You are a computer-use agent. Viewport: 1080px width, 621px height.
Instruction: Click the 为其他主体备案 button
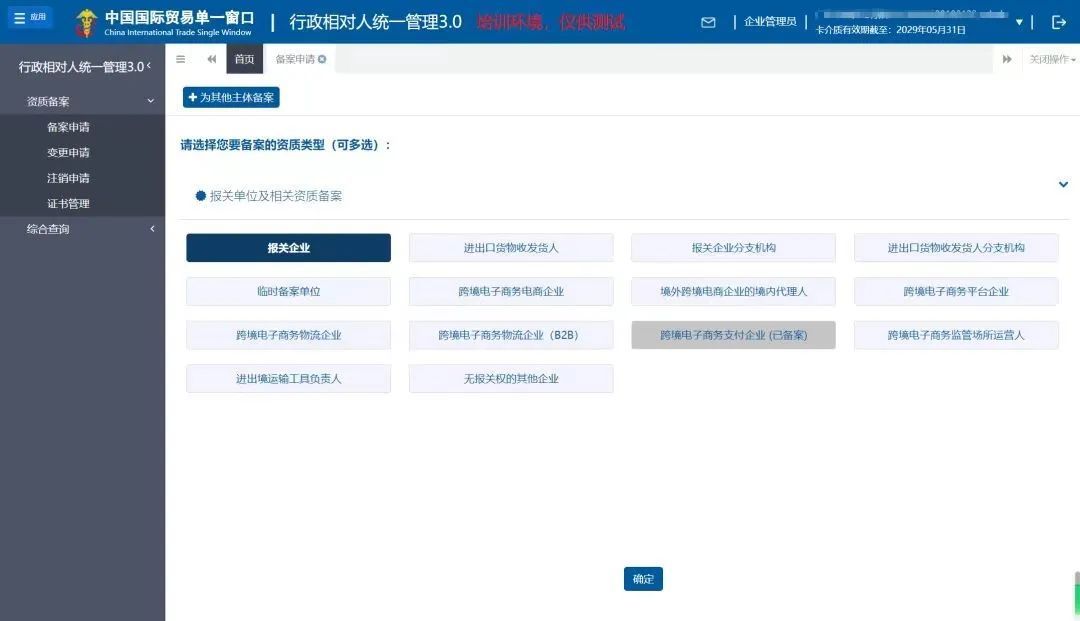[231, 98]
